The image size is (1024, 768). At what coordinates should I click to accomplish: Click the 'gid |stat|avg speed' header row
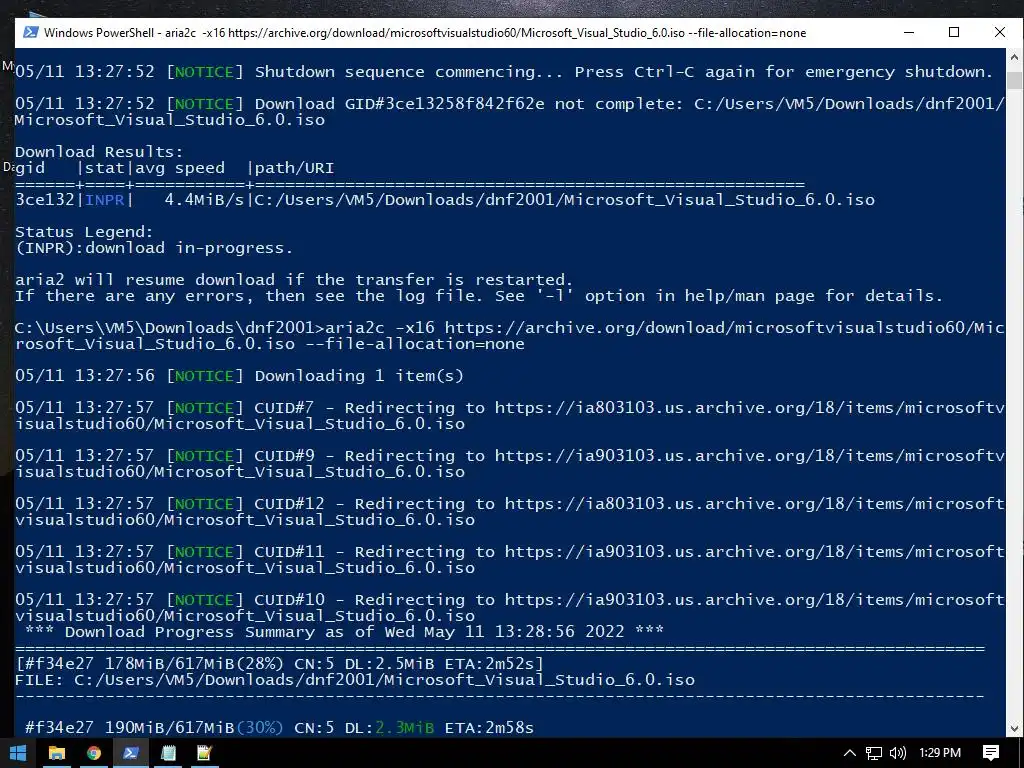click(174, 168)
